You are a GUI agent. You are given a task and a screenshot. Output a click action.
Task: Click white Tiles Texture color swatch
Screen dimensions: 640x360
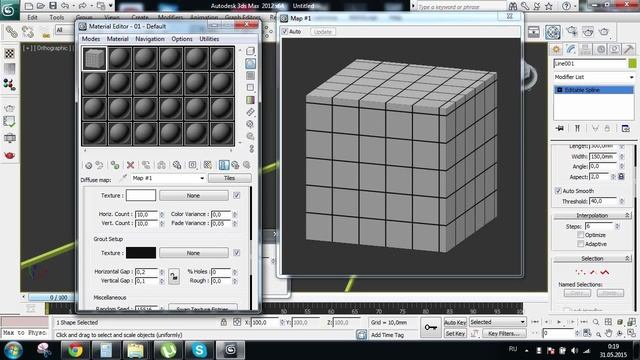[x=141, y=195]
